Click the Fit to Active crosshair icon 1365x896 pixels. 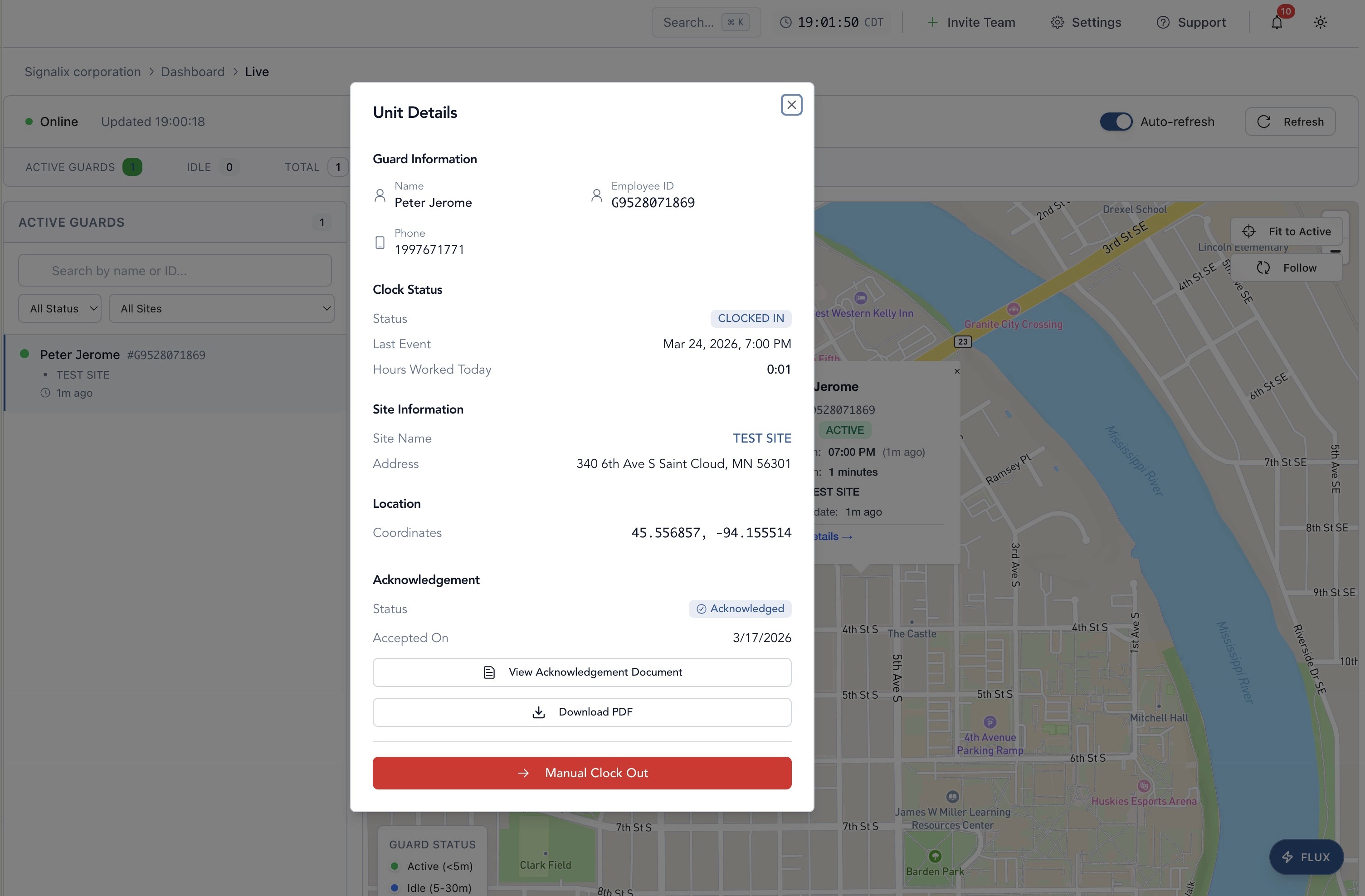coord(1248,231)
